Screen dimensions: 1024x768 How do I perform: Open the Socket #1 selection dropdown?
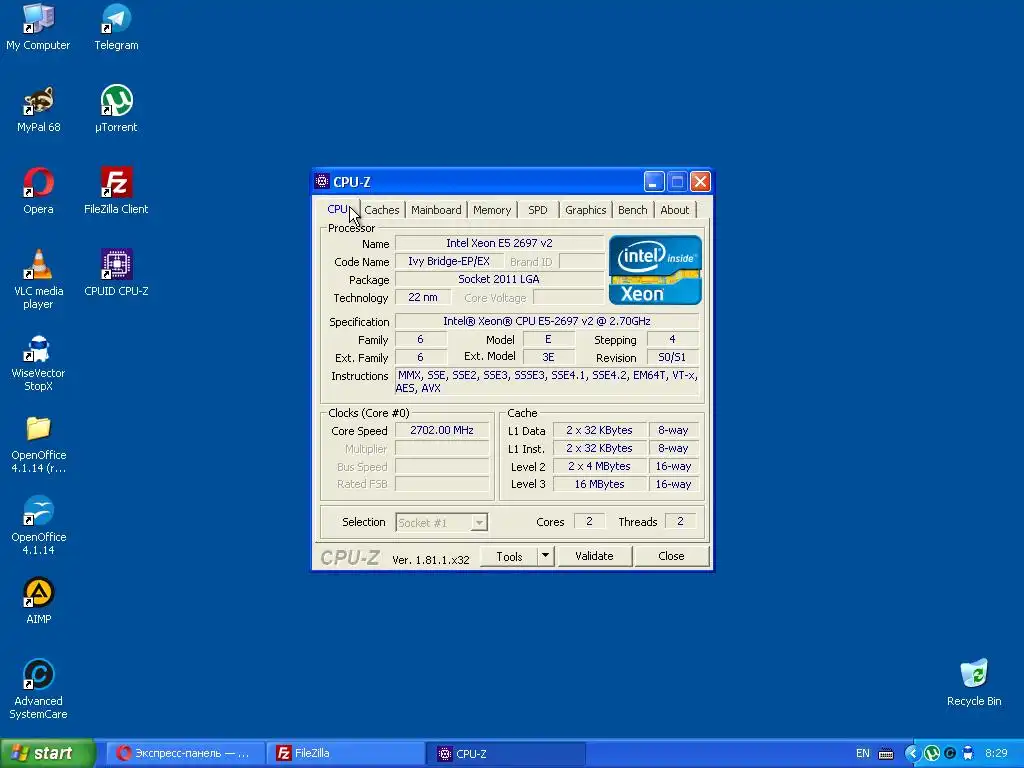(441, 522)
